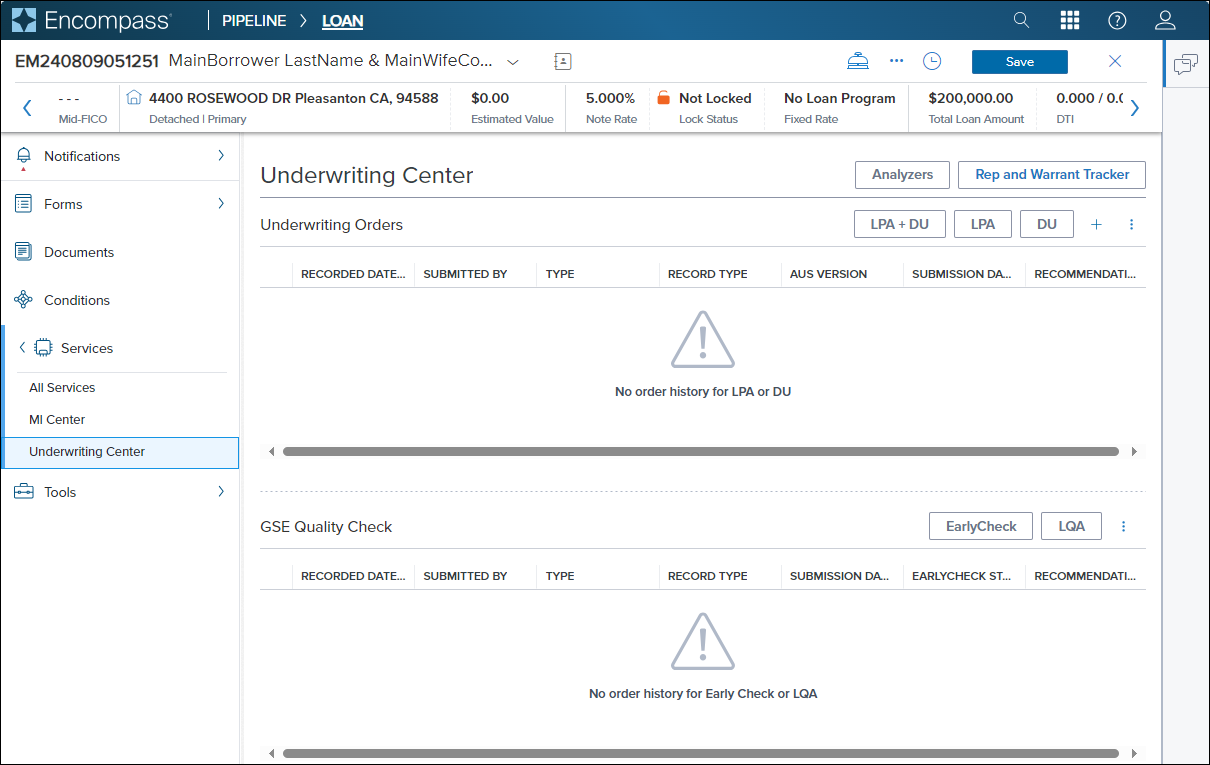Open the help question mark icon
Screen dimensions: 1210x765
tap(1117, 20)
